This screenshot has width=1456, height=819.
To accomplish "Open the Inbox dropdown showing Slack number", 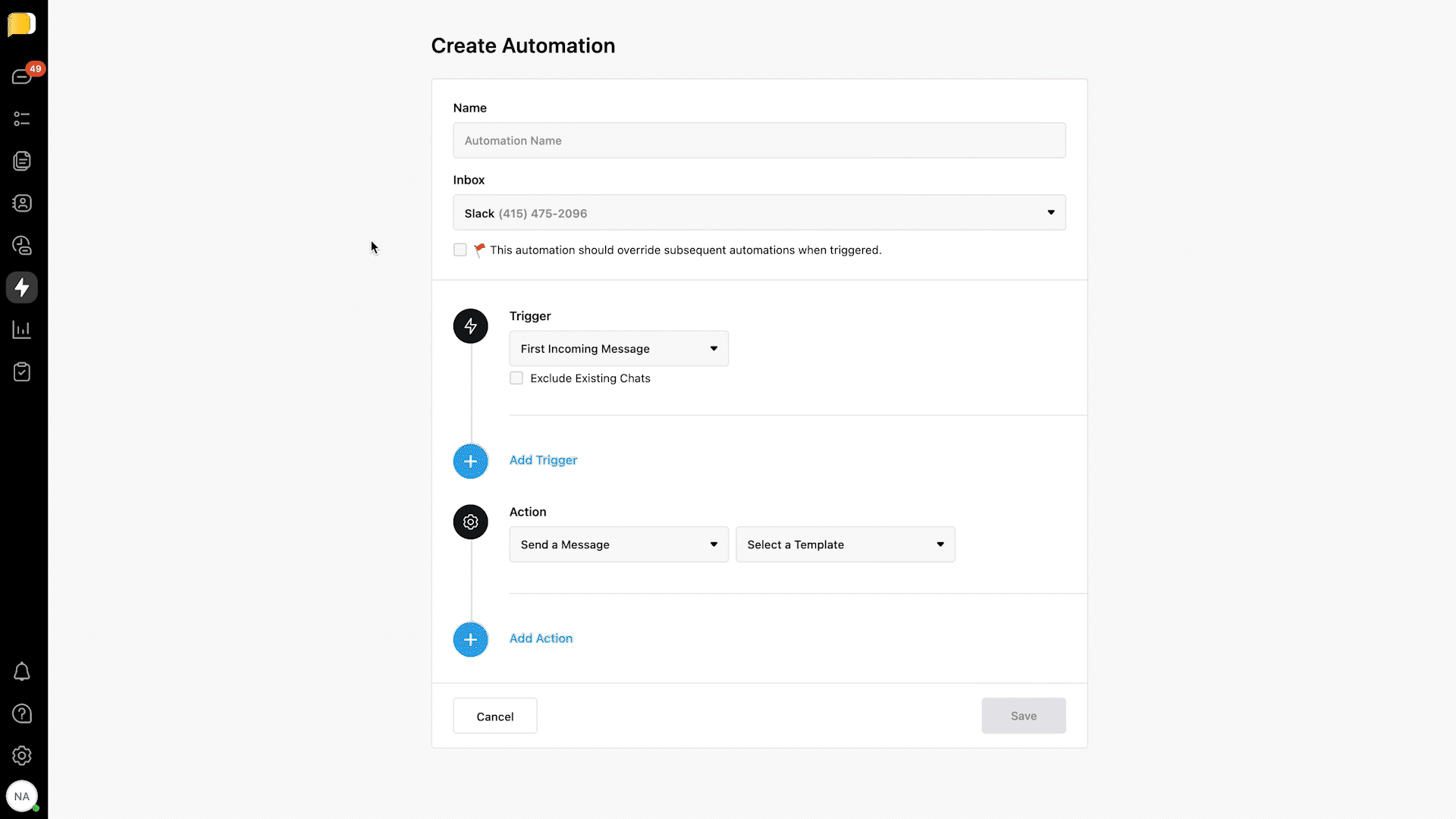I will coord(758,212).
